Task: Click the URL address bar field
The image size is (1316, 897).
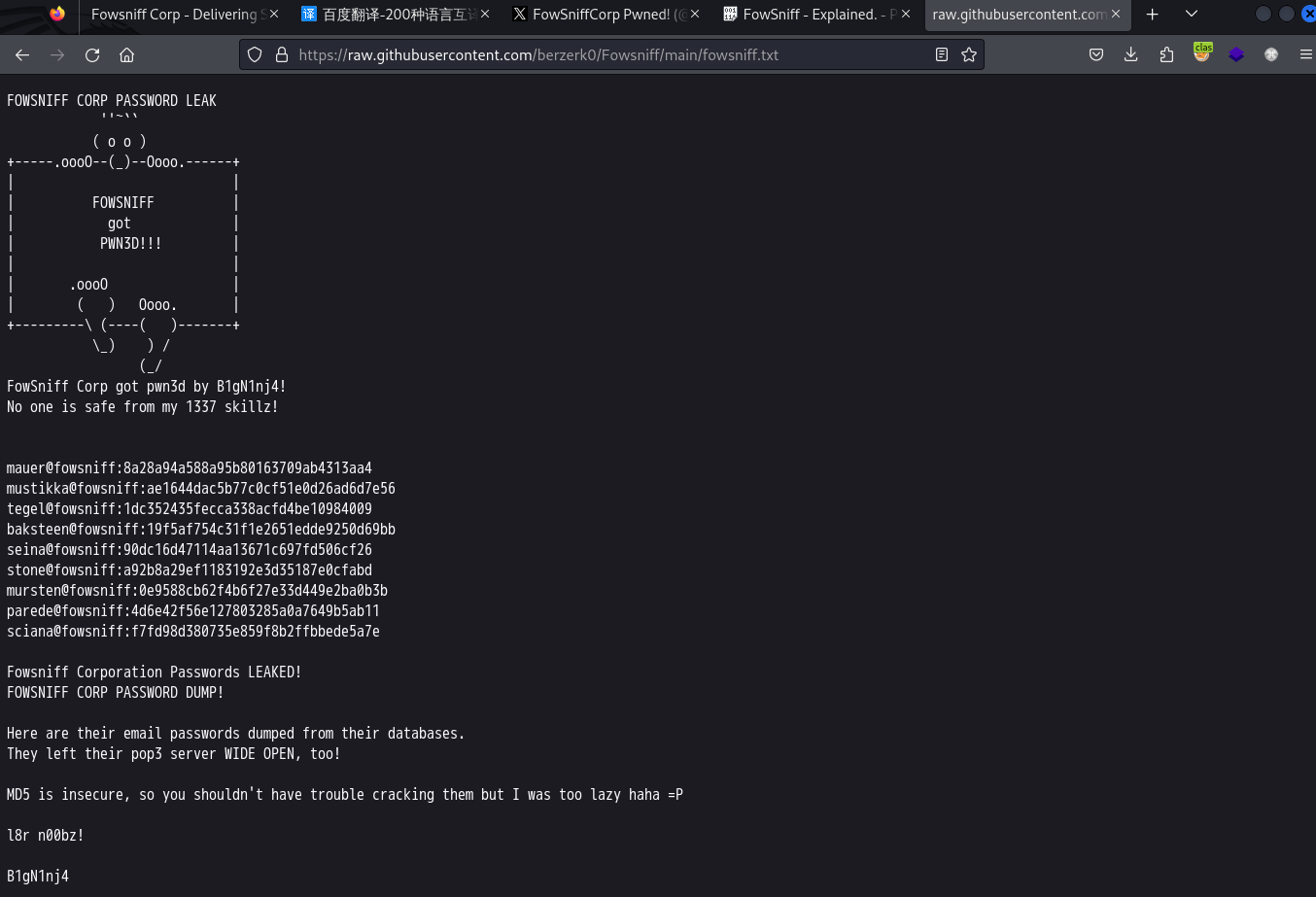Action: click(610, 55)
